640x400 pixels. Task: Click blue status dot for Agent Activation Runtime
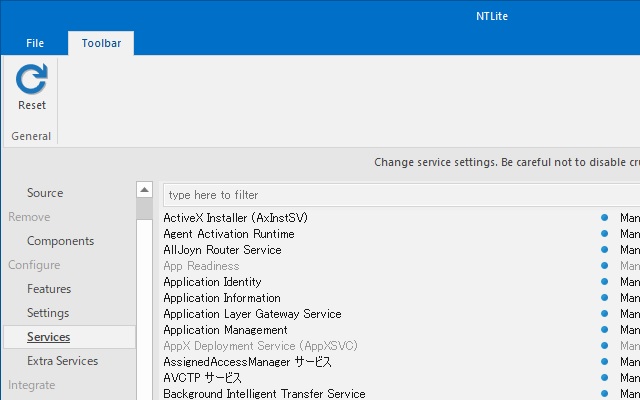pyautogui.click(x=604, y=233)
